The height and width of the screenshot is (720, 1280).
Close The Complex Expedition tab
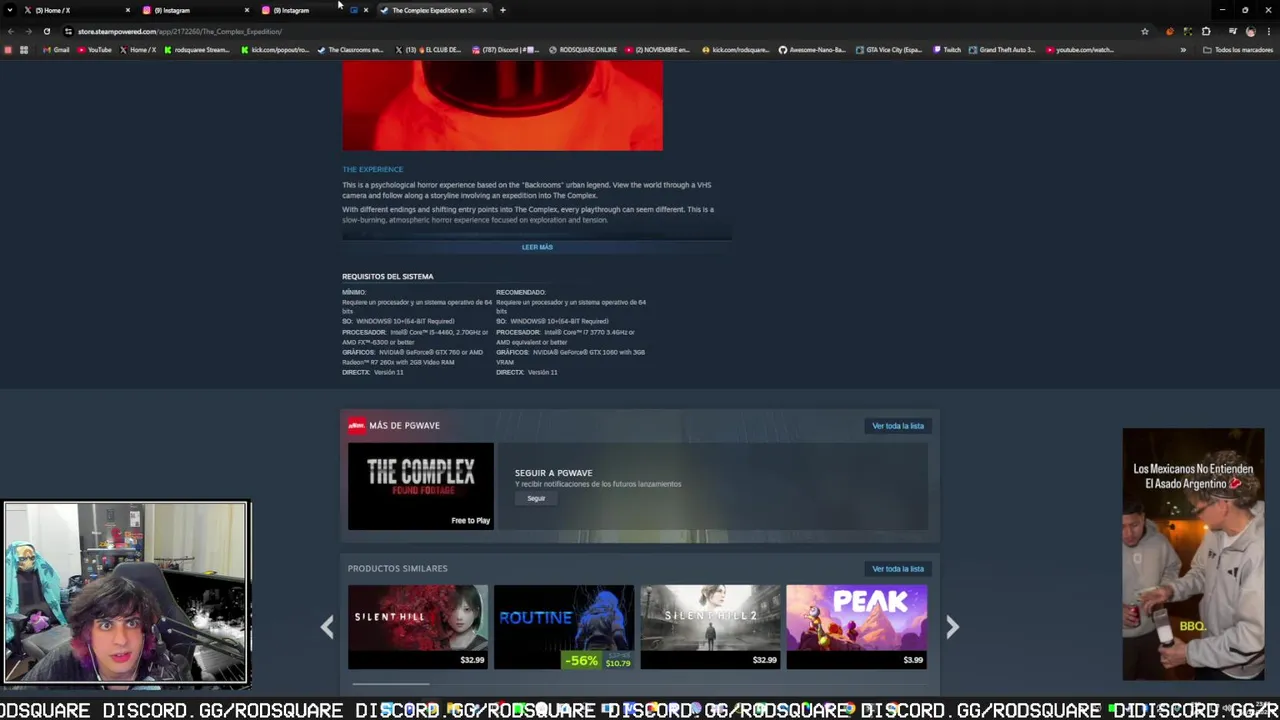[485, 10]
